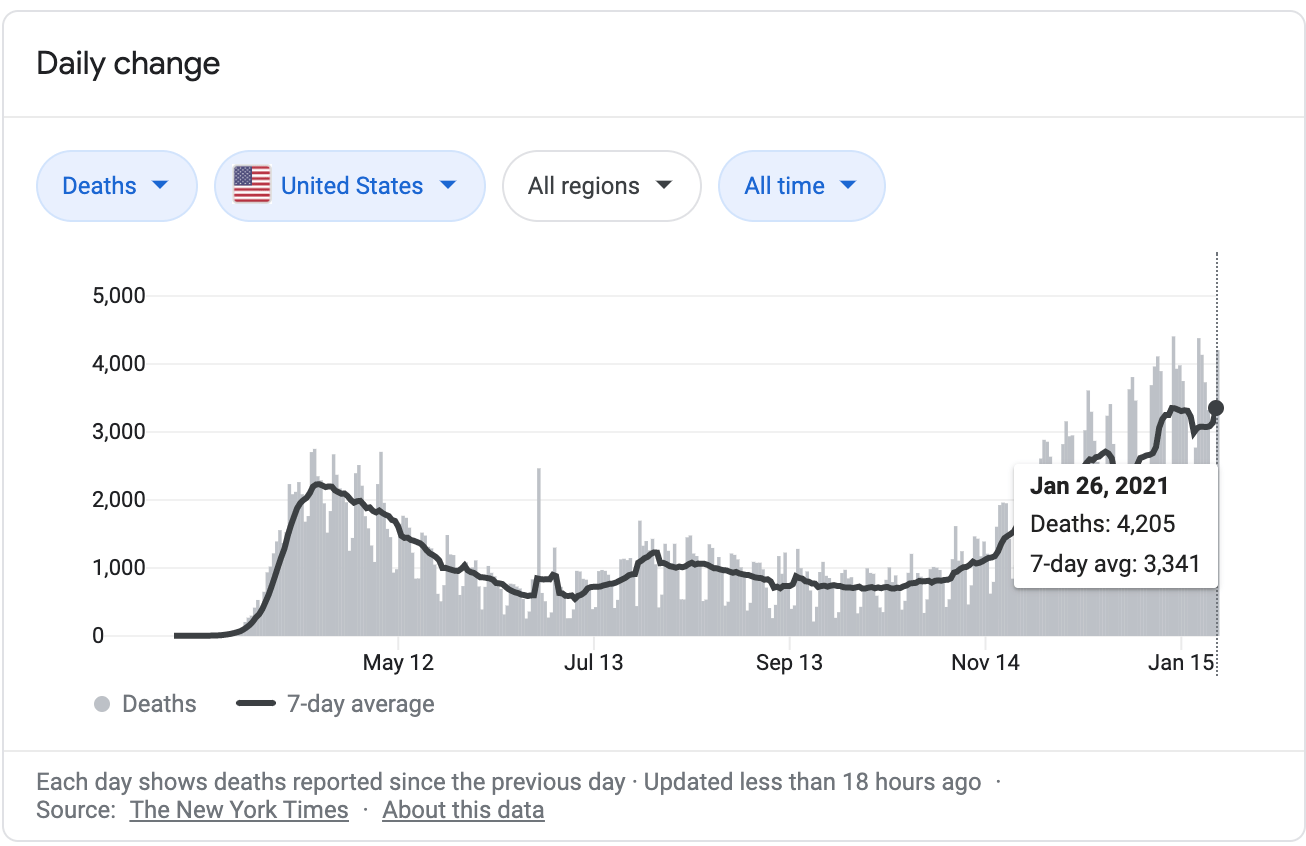Click the gray Deaths legend dot
This screenshot has height=846, width=1306.
coord(101,704)
